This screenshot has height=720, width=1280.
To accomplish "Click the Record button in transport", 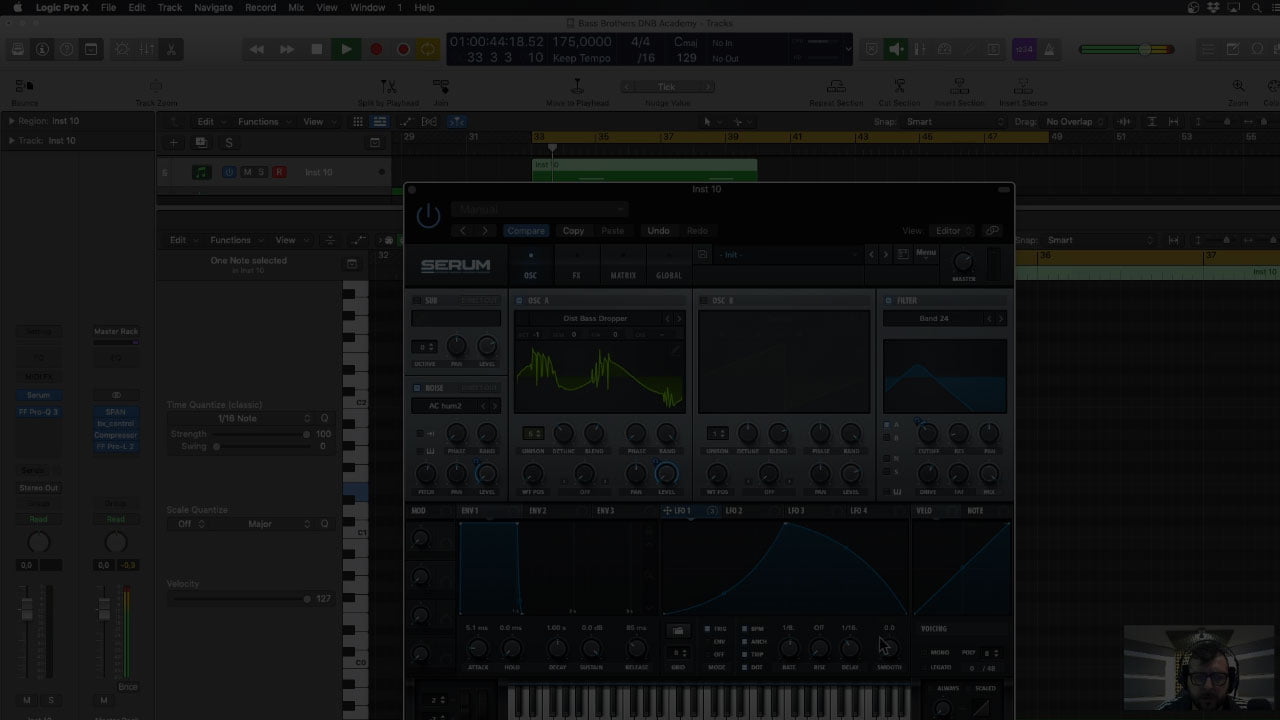I will [x=376, y=49].
